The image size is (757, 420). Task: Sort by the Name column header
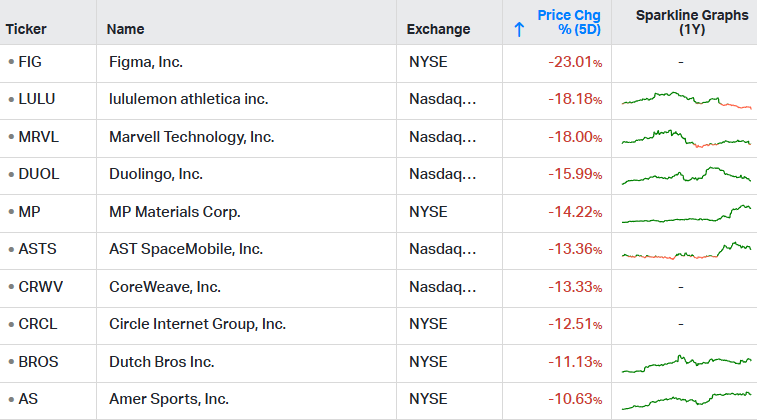pyautogui.click(x=126, y=29)
